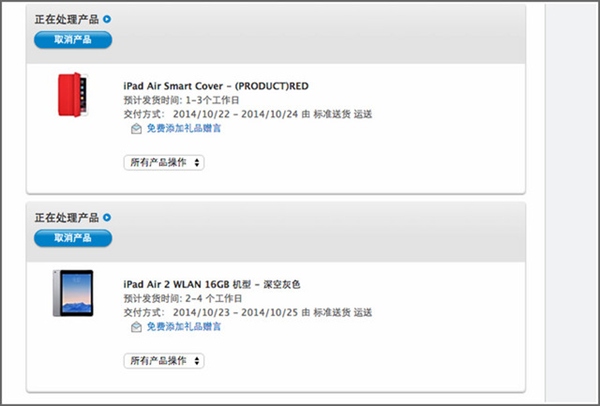Click first 正在处理产品 status heading
Viewport: 600px width, 406px height.
click(66, 19)
